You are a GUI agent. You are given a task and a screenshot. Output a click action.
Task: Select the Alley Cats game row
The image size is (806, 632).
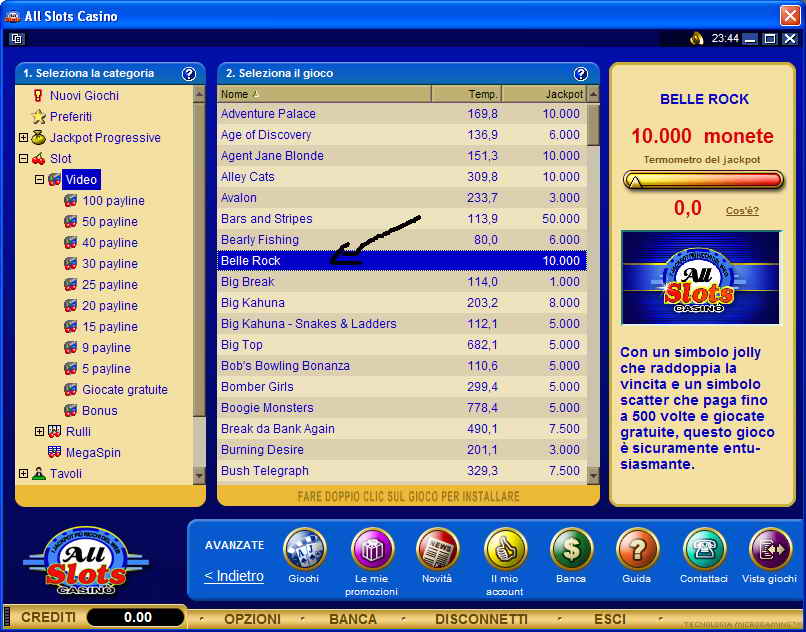tap(402, 177)
